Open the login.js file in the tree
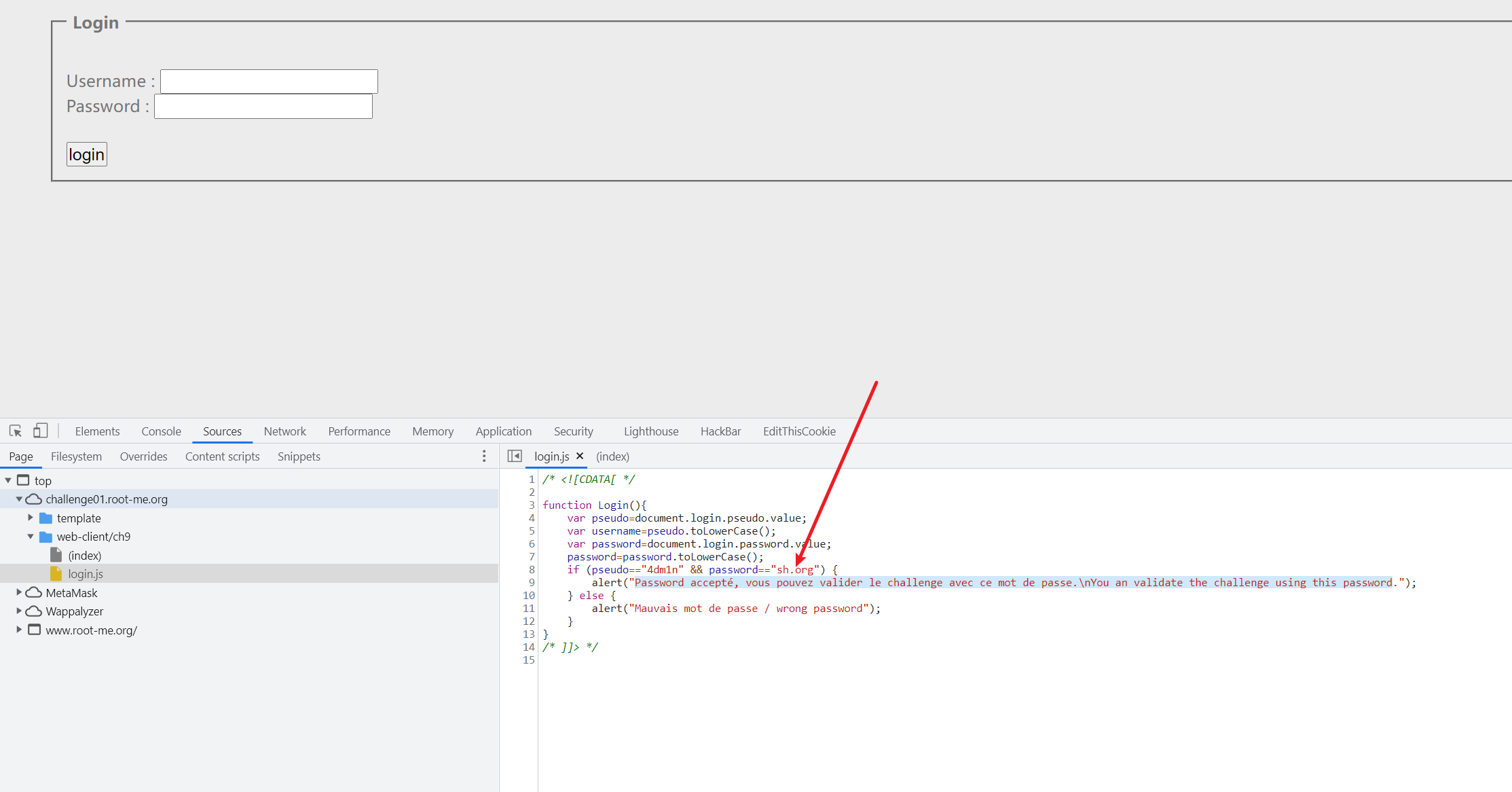This screenshot has width=1512, height=792. click(x=85, y=573)
